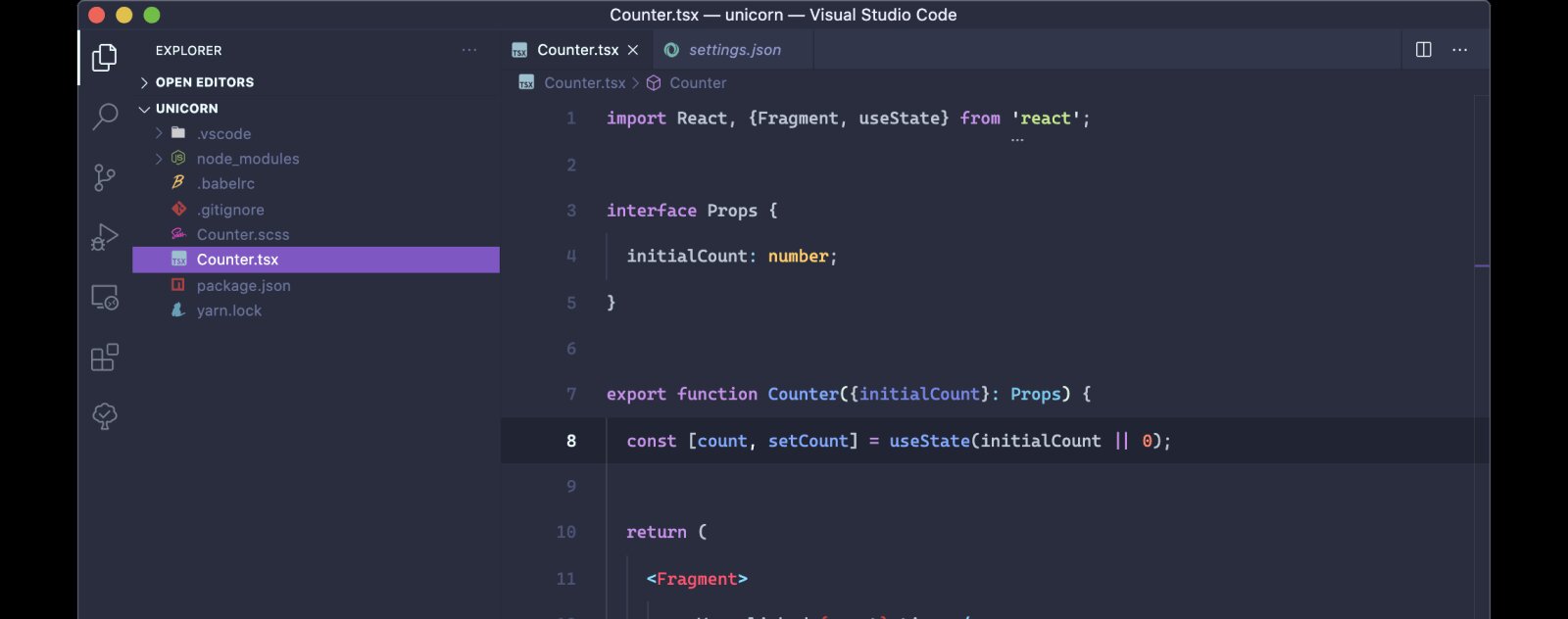Screen dimensions: 1568x619
Task: Open the editor More Actions ellipsis
Action: click(x=1460, y=50)
